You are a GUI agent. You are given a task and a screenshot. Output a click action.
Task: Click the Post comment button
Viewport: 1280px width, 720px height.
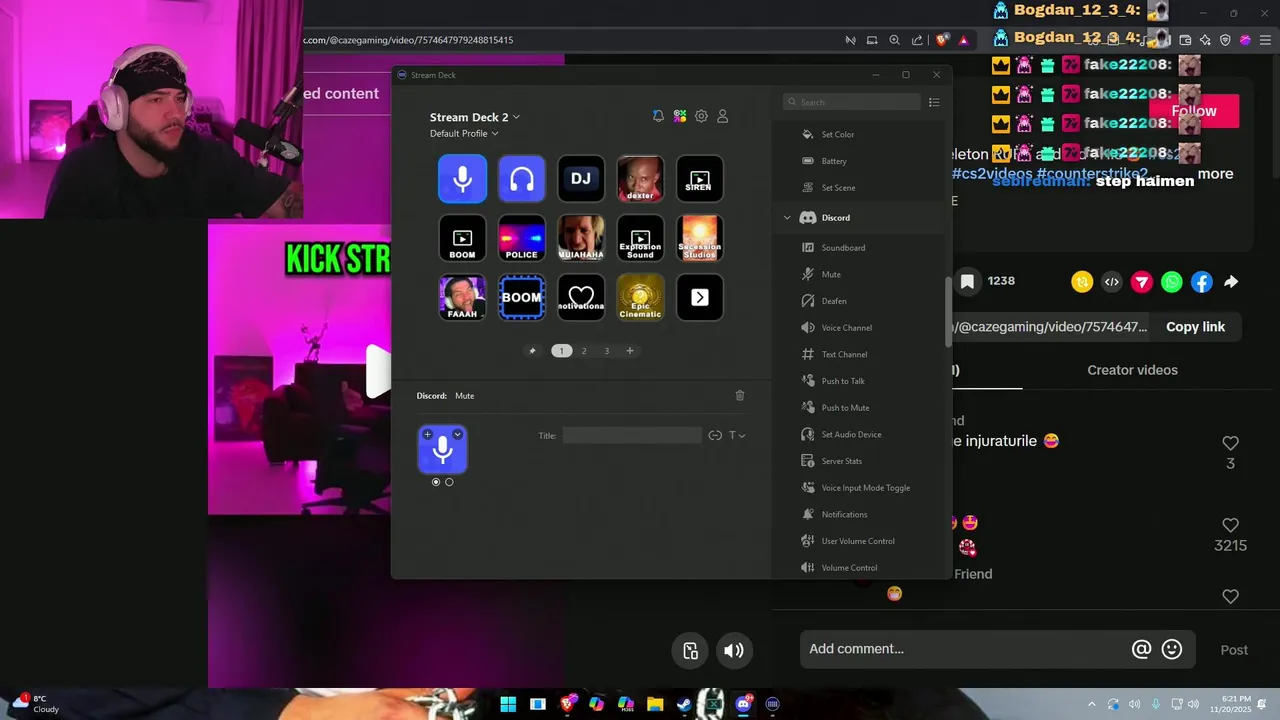1234,650
